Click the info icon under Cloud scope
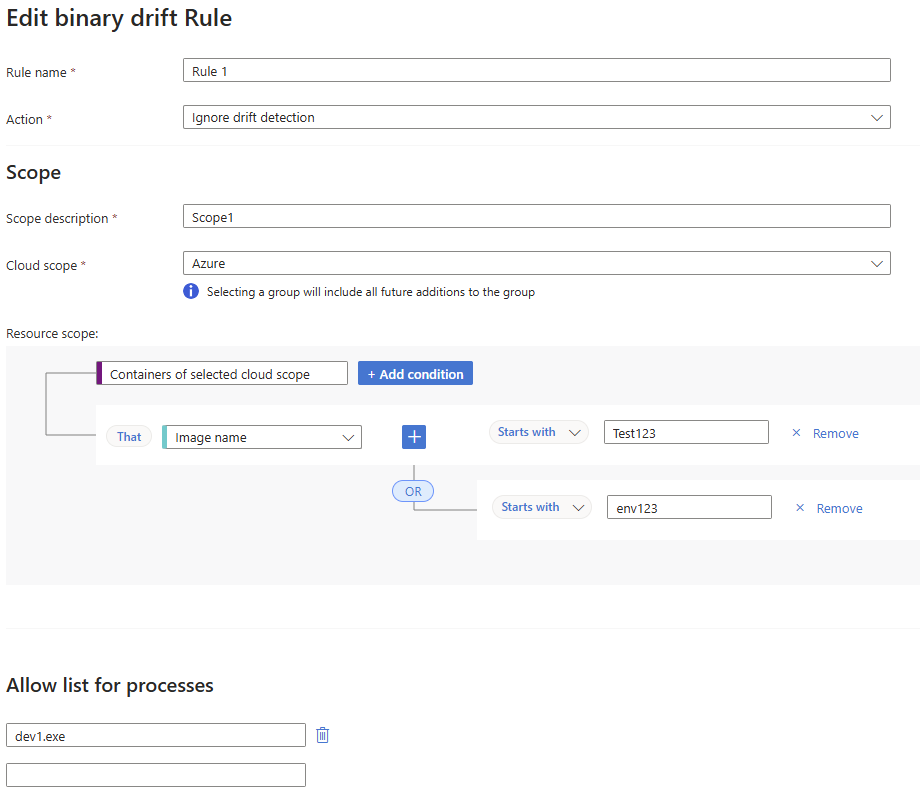The width and height of the screenshot is (920, 810). pos(191,291)
